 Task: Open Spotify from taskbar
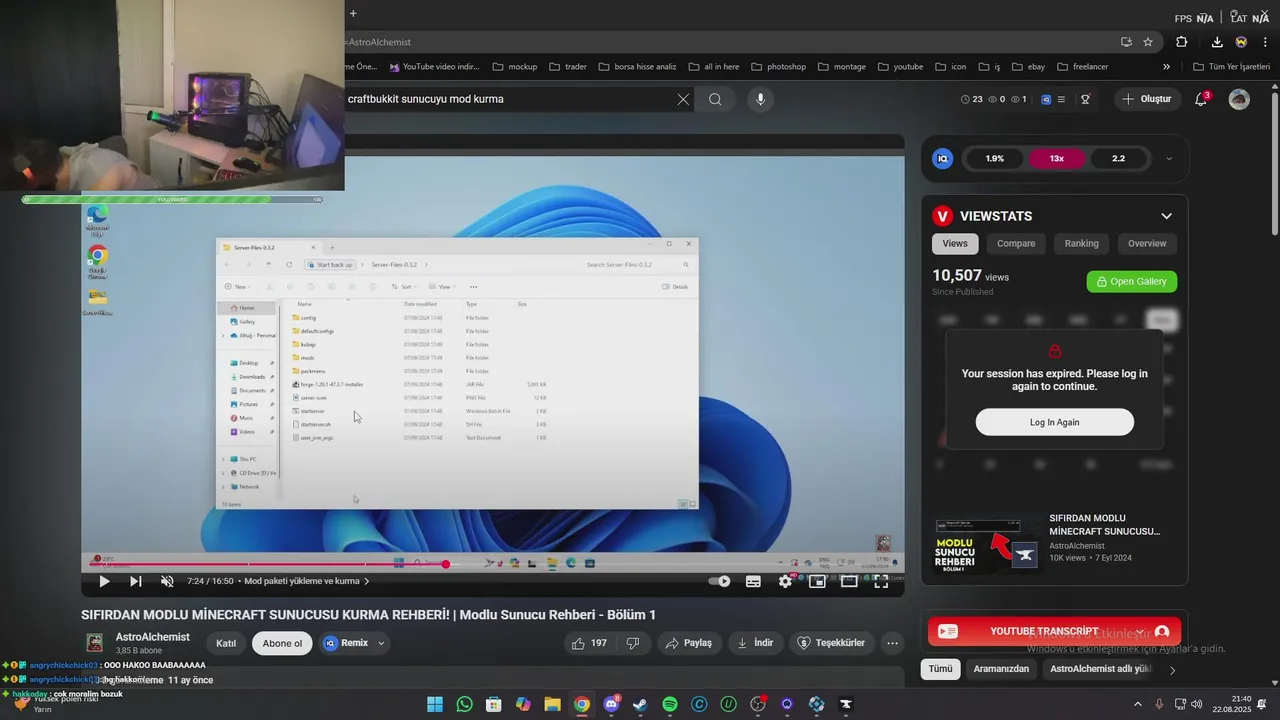(670, 704)
